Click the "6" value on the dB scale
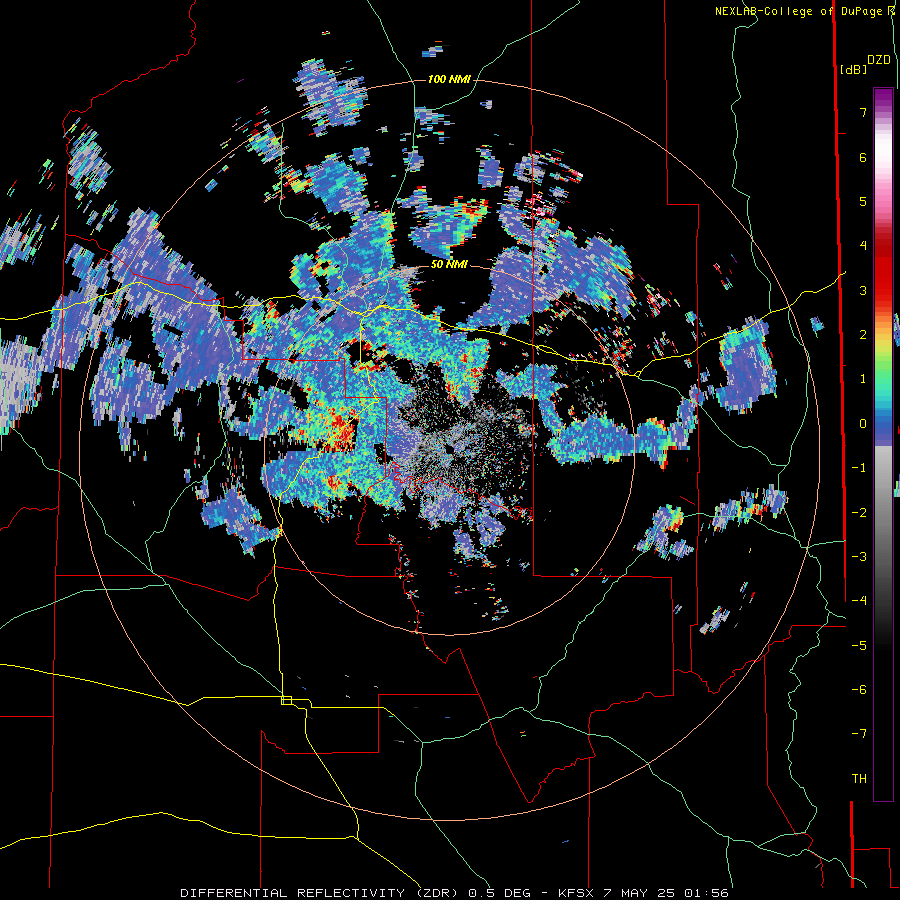The image size is (900, 900). pyautogui.click(x=863, y=157)
